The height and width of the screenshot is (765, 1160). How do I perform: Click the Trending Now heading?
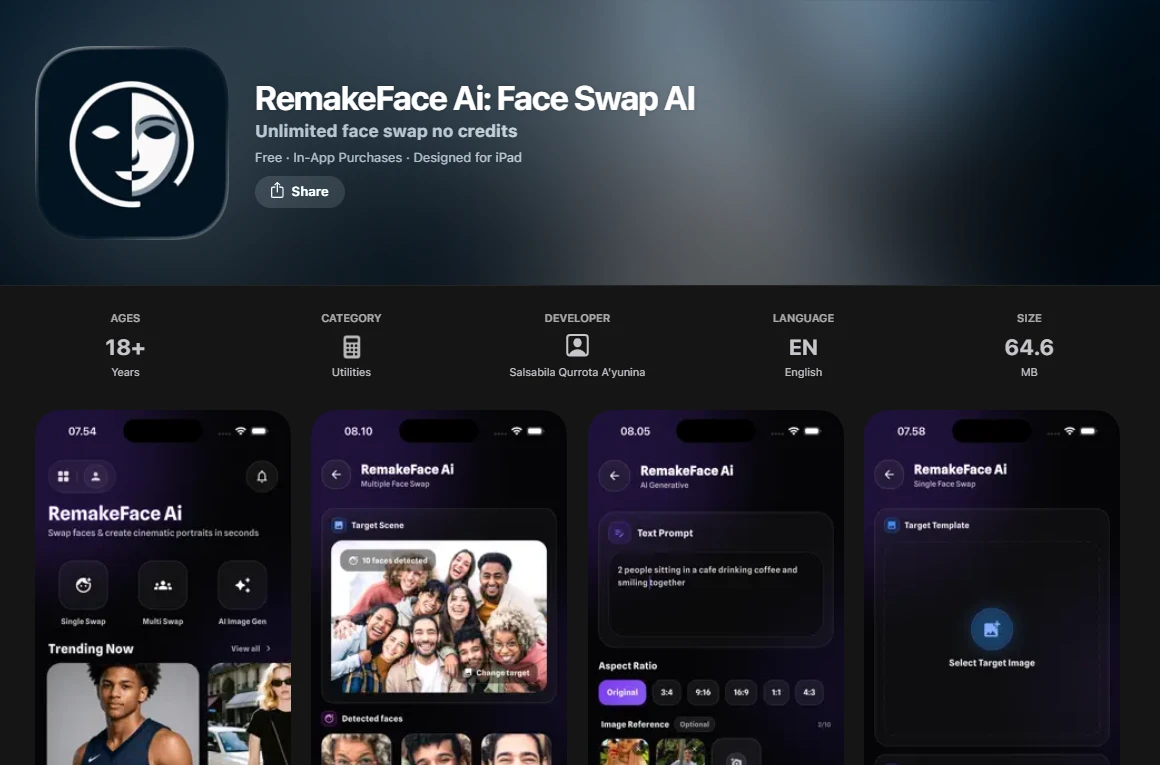91,649
